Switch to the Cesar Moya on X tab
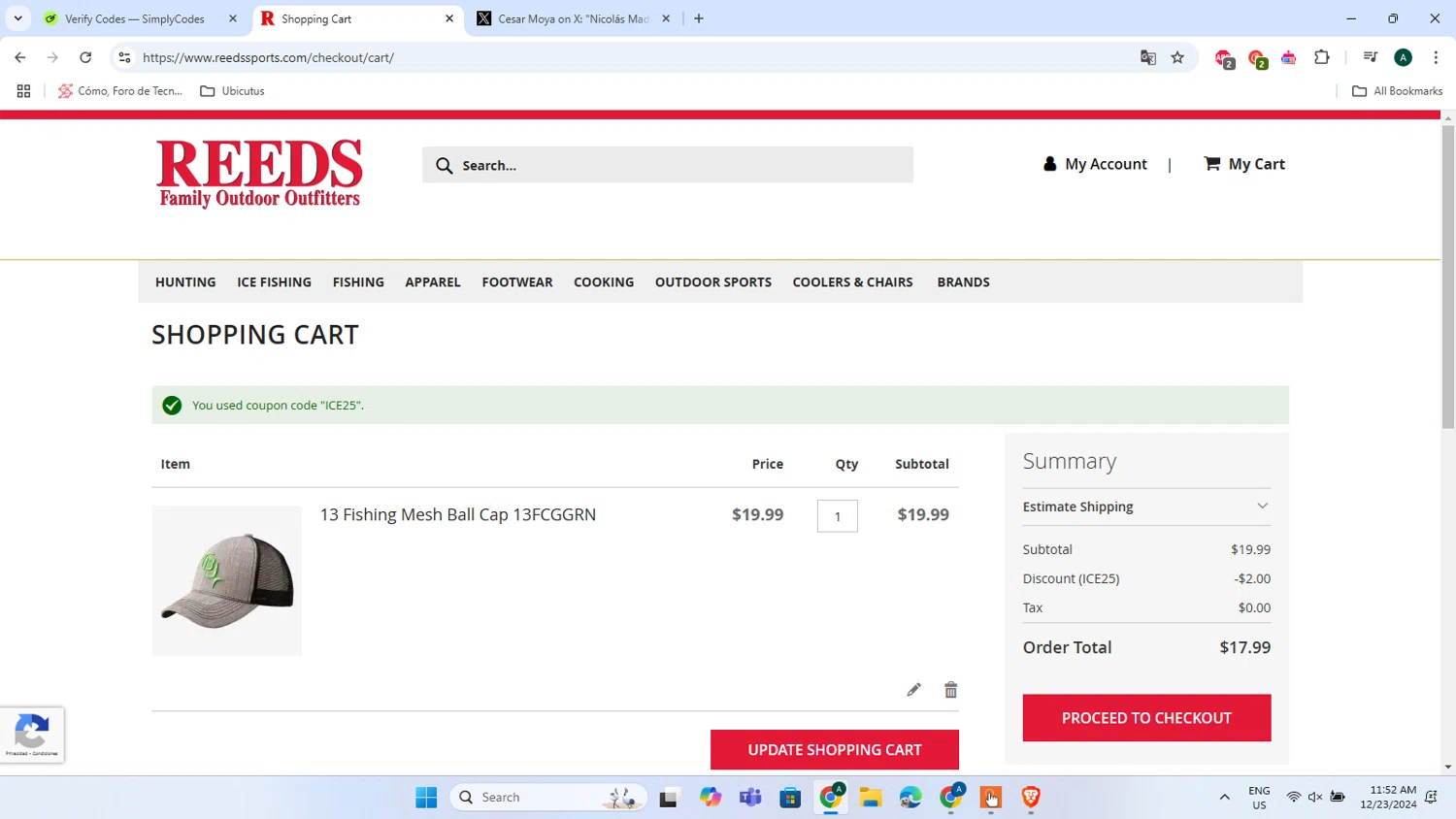The width and height of the screenshot is (1456, 819). [574, 18]
